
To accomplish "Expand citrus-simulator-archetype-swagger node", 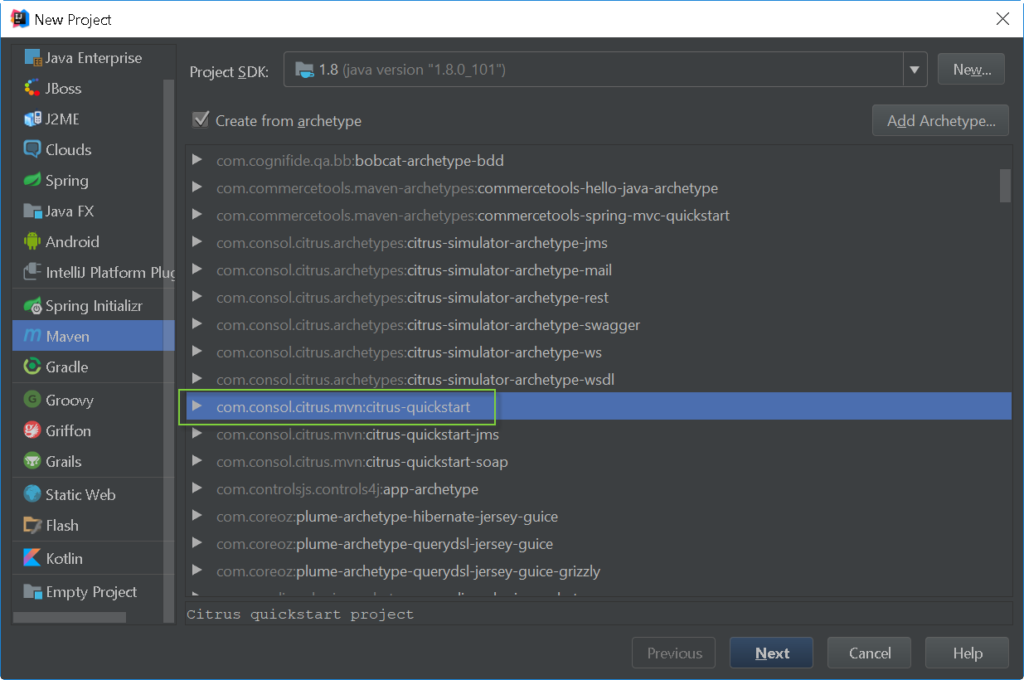I will 197,324.
